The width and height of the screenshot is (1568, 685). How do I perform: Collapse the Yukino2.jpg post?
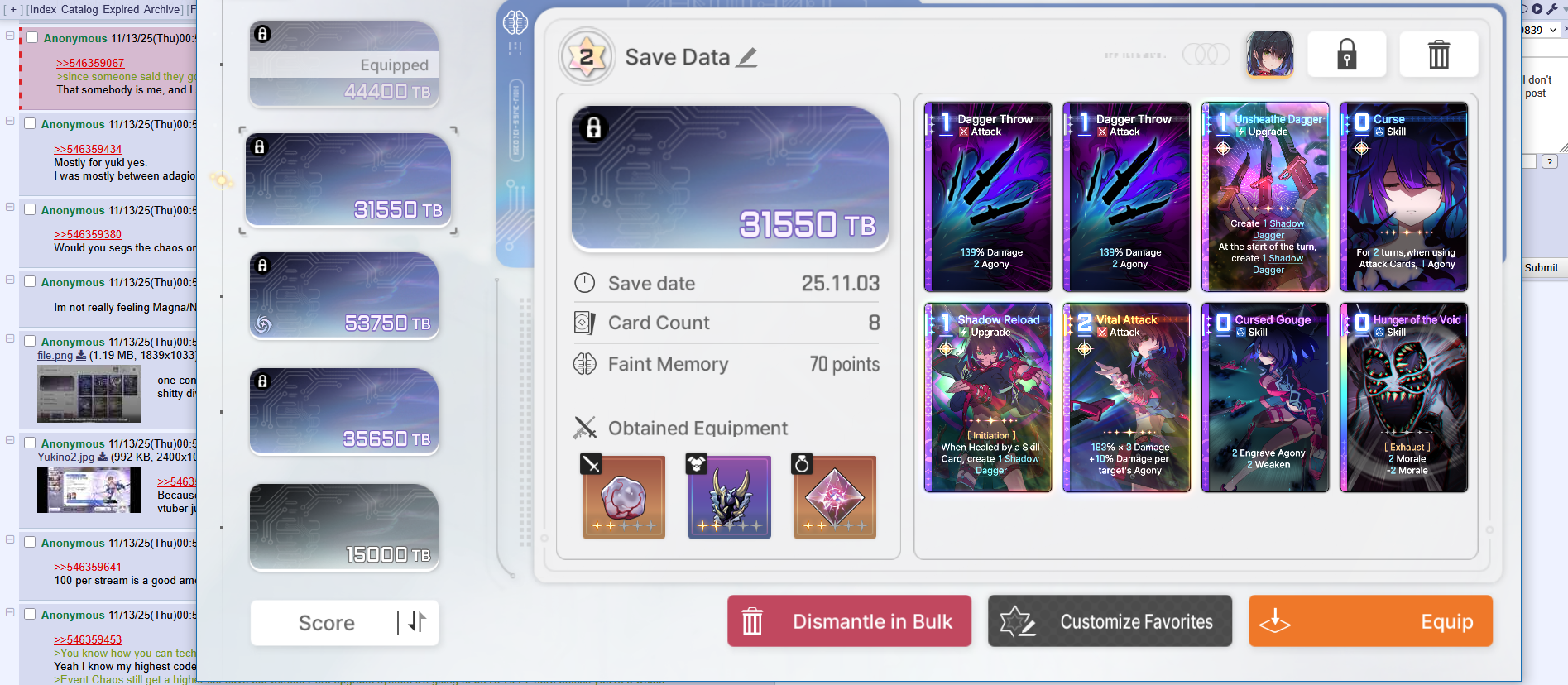tap(10, 440)
